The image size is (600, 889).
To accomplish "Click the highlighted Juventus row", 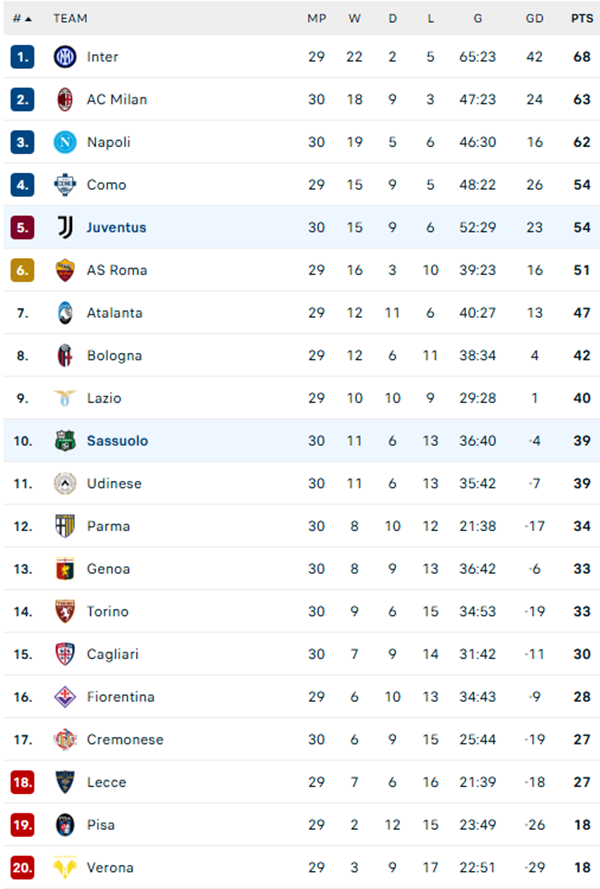I will (x=300, y=227).
